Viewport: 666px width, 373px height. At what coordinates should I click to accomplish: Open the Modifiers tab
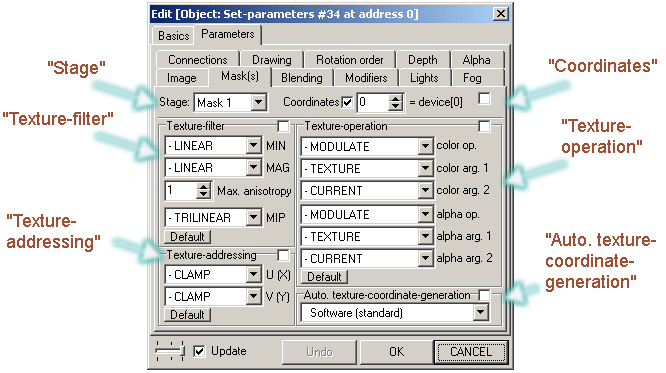point(366,78)
